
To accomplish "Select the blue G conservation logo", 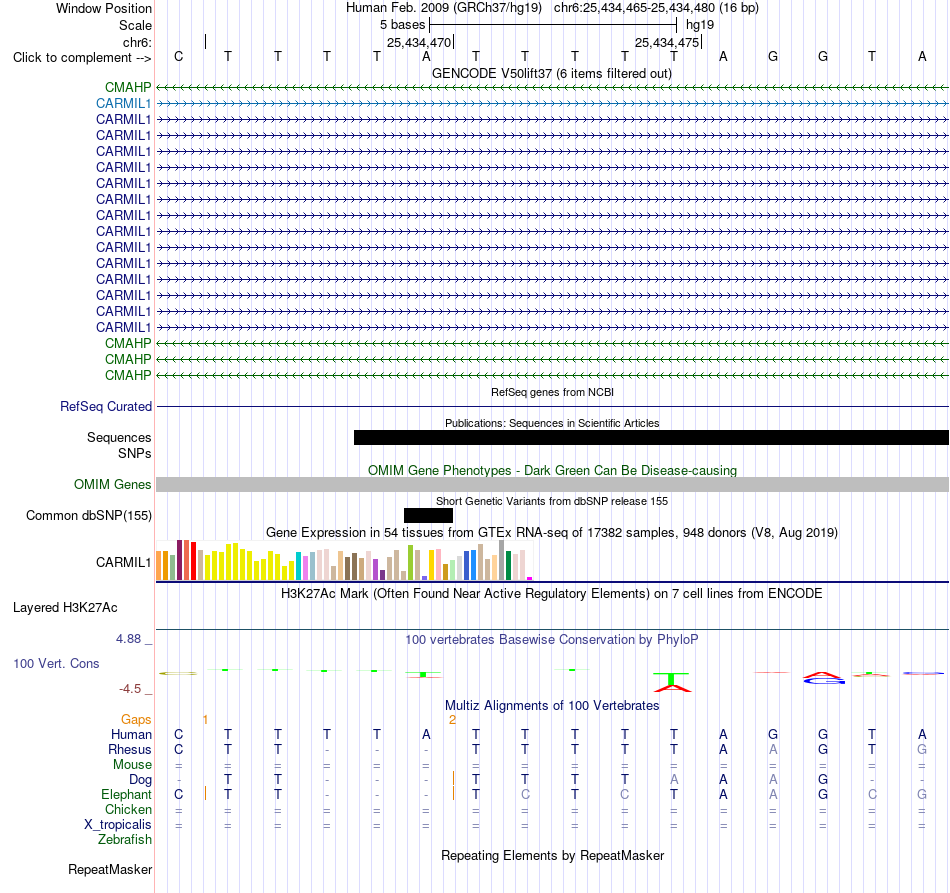I will (824, 681).
